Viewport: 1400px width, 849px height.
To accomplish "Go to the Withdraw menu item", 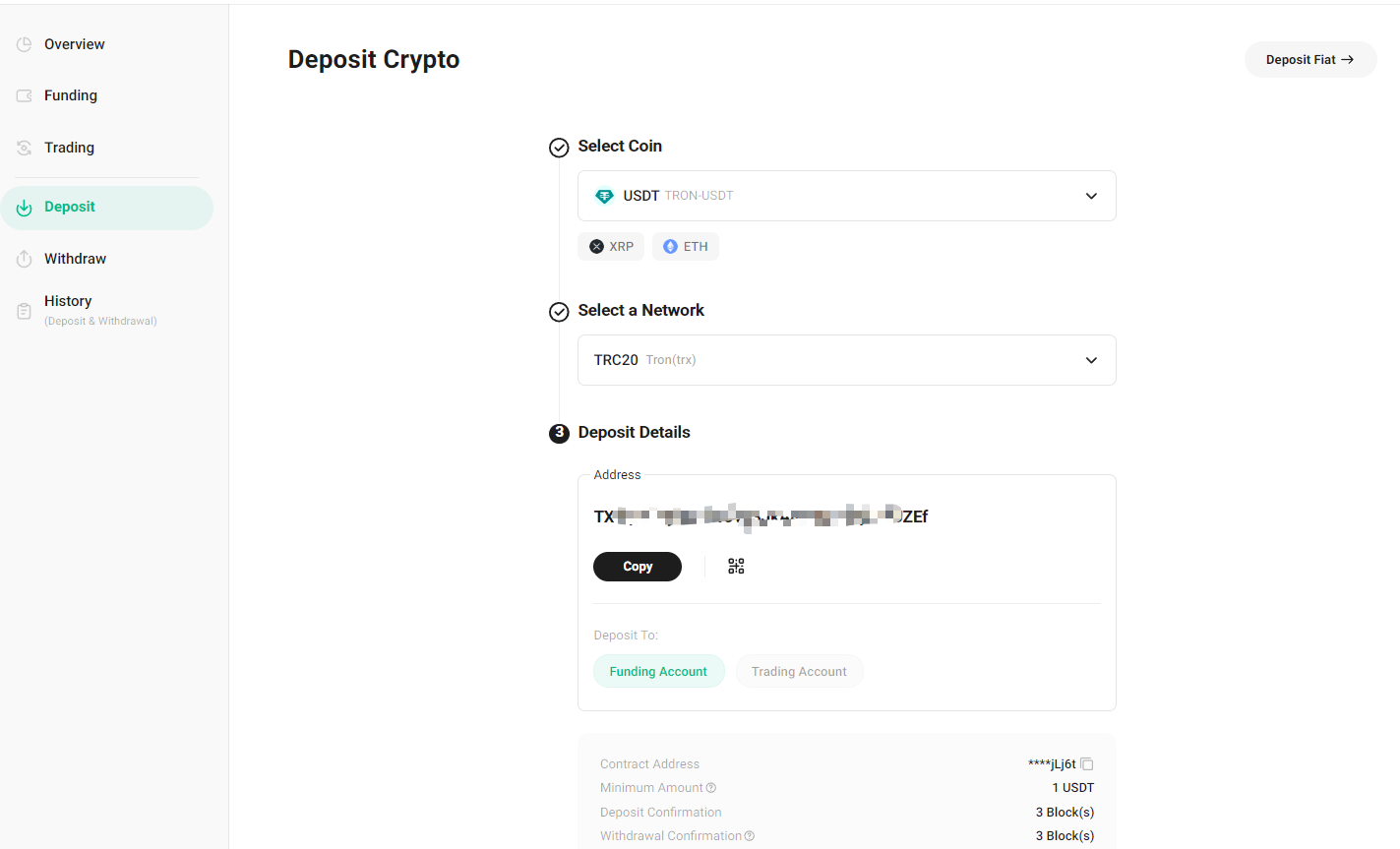I will point(74,258).
